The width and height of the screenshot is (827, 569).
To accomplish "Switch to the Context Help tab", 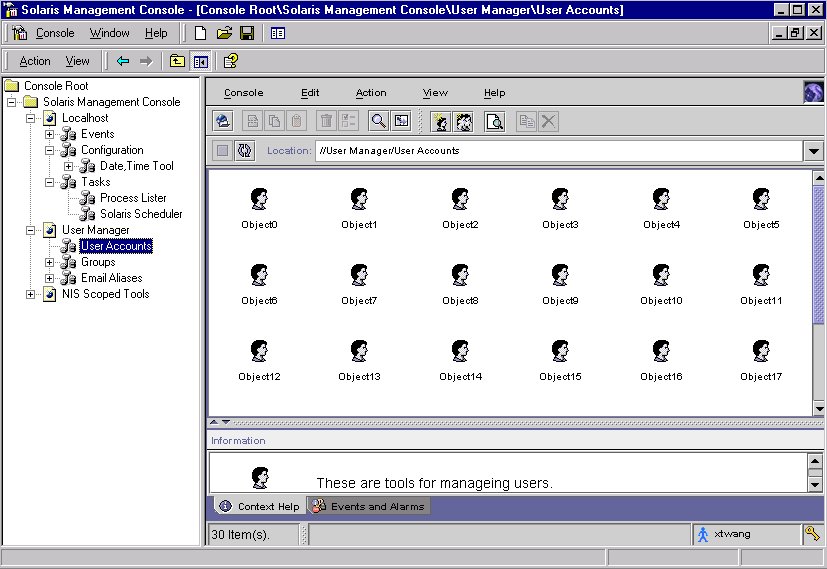I will point(260,506).
